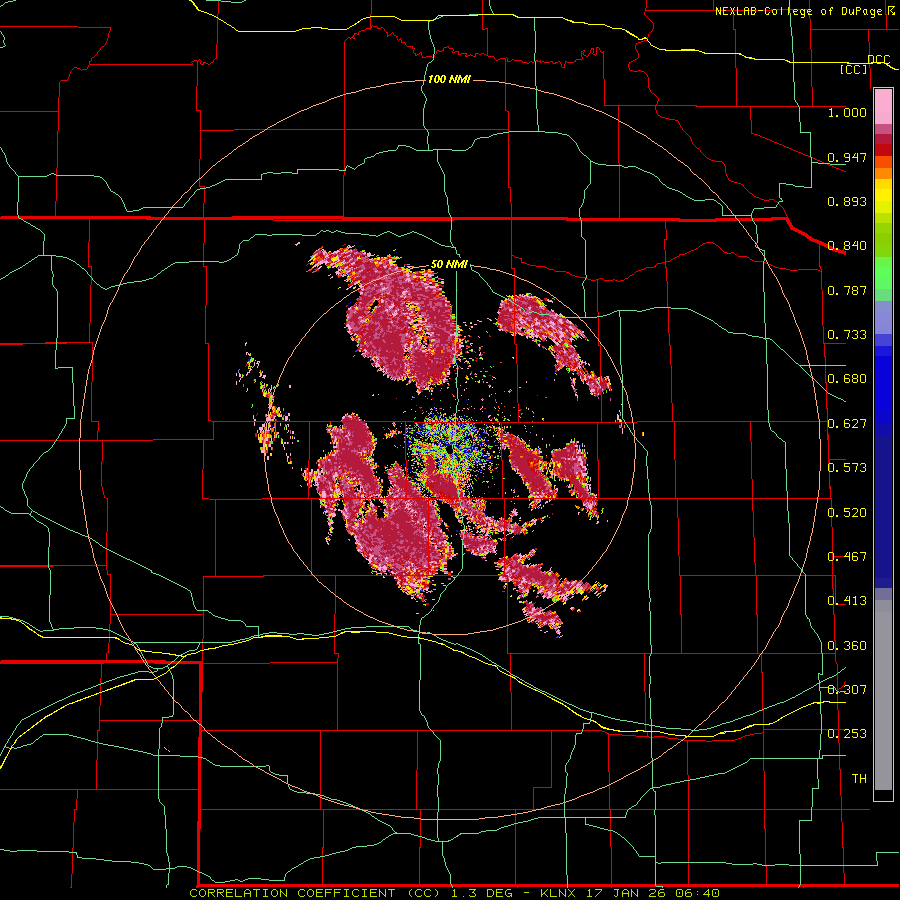The width and height of the screenshot is (900, 900).
Task: Click the 100 NMI range ring label
Action: coord(449,79)
